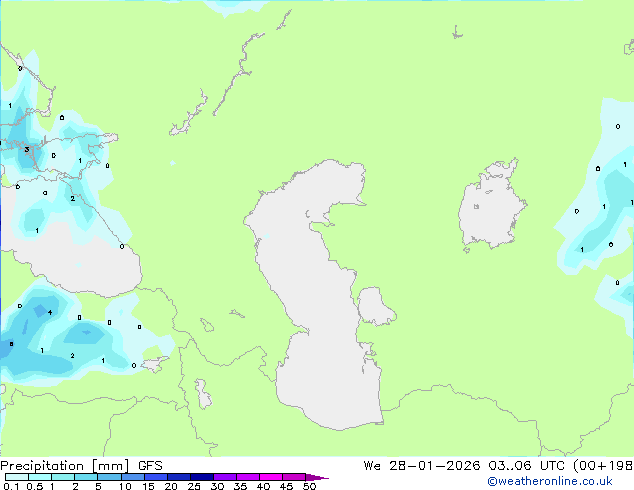Pick the legend swatch between 15 and 20
The width and height of the screenshot is (634, 490).
(155, 477)
